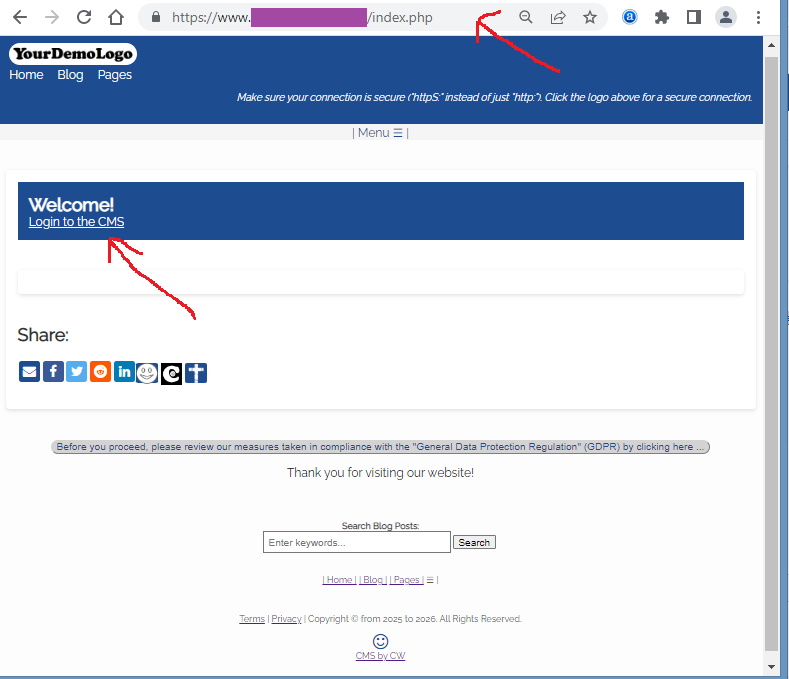Expand the Menu ☰ bar

tap(380, 133)
